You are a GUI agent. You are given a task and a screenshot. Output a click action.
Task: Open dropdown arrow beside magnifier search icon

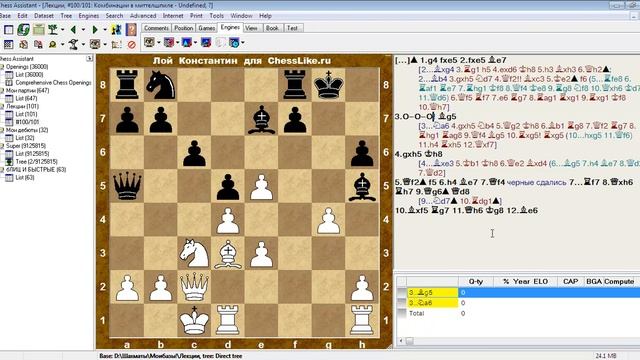tap(62, 44)
